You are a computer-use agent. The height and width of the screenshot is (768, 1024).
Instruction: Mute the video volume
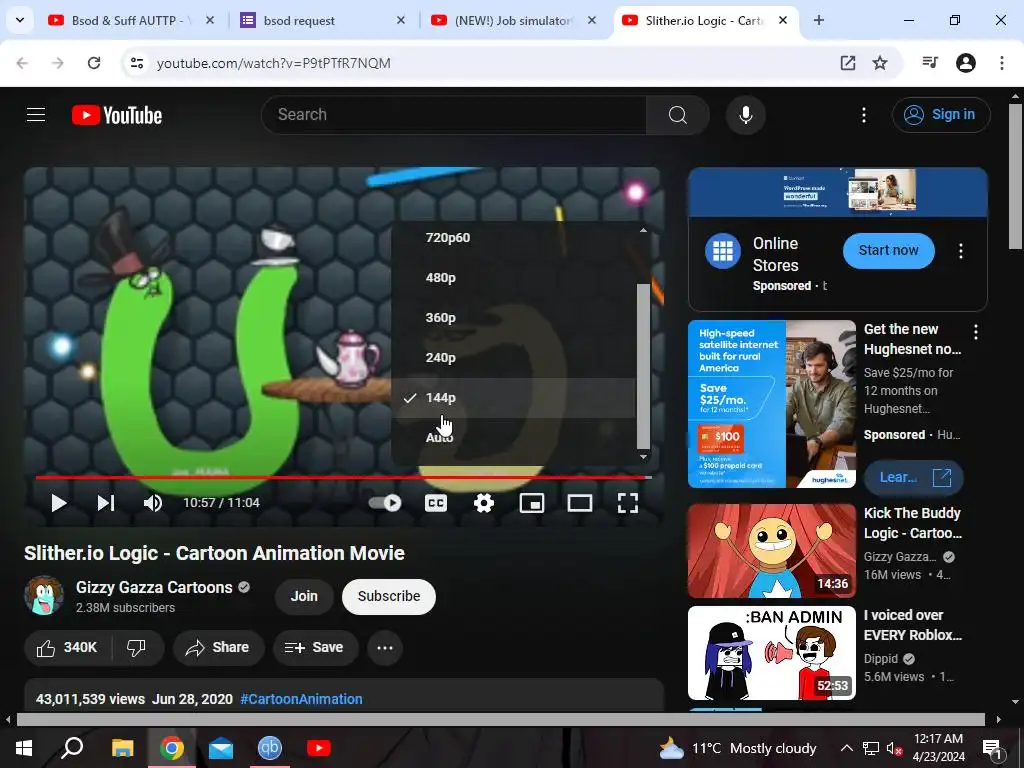click(x=152, y=503)
